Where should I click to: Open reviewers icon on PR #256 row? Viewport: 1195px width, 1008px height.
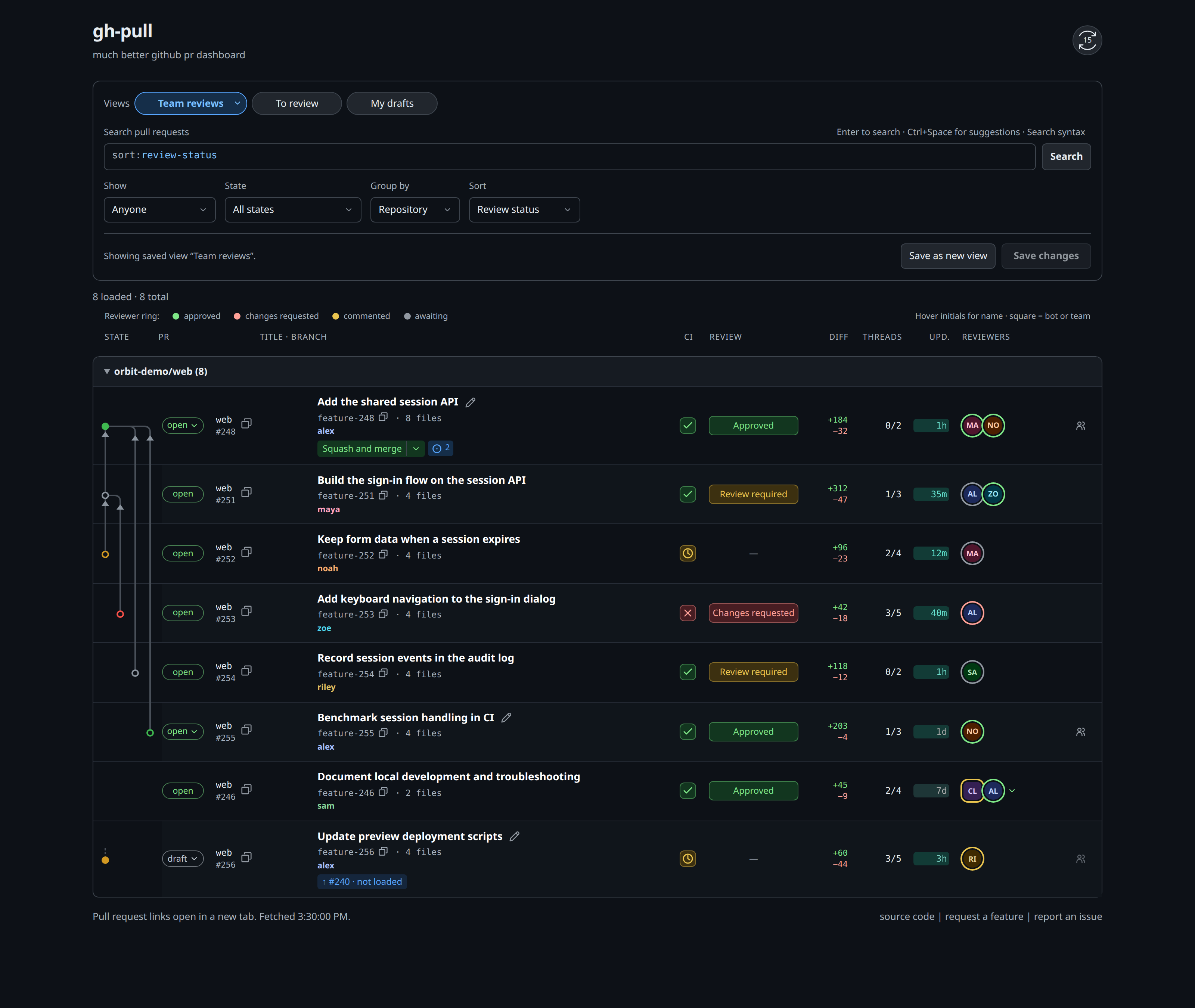click(x=1080, y=859)
